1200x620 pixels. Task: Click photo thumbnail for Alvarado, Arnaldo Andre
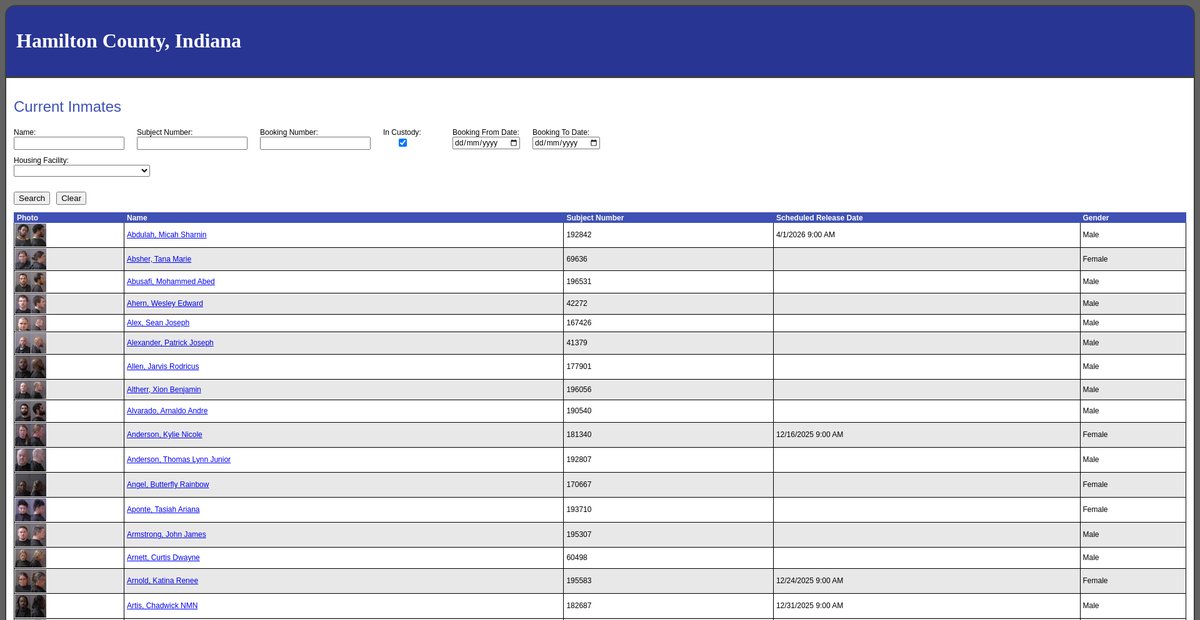coord(30,411)
